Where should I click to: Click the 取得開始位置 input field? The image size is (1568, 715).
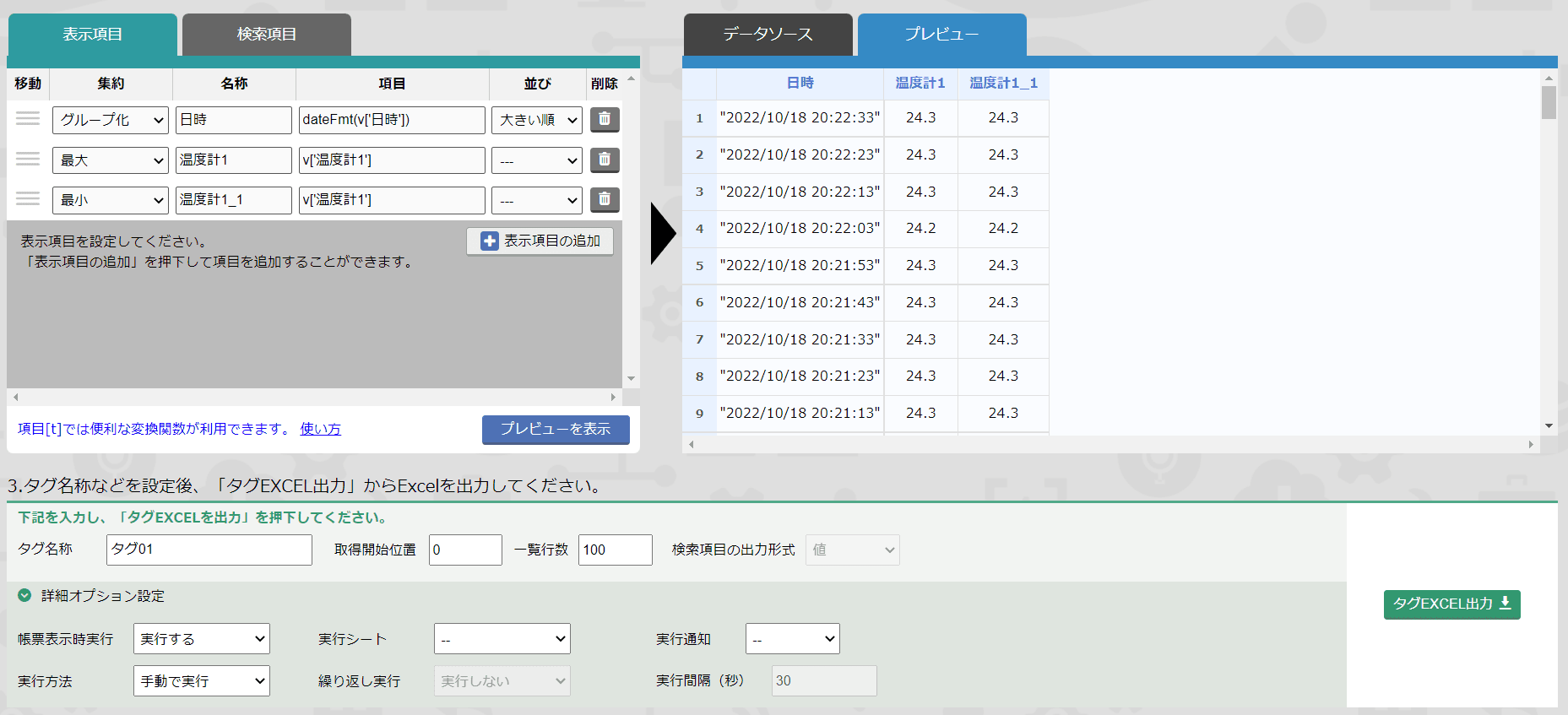point(466,550)
